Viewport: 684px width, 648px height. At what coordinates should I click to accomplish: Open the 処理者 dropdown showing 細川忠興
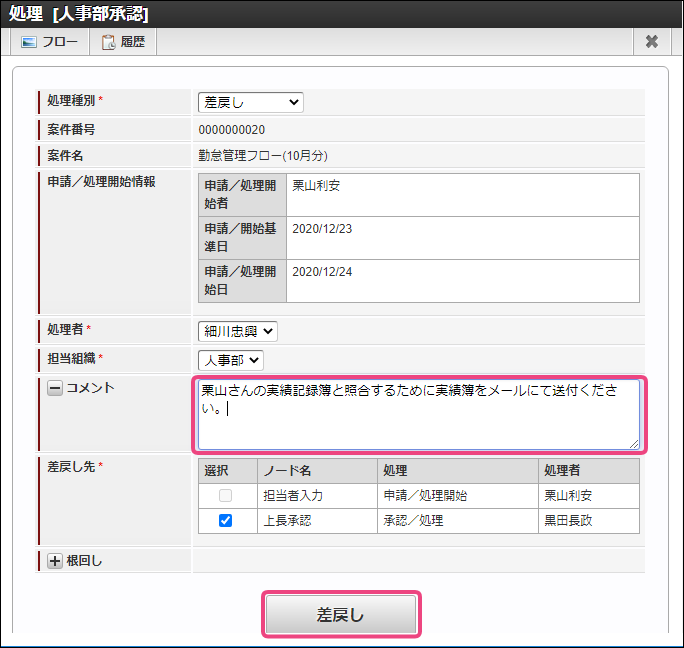238,331
